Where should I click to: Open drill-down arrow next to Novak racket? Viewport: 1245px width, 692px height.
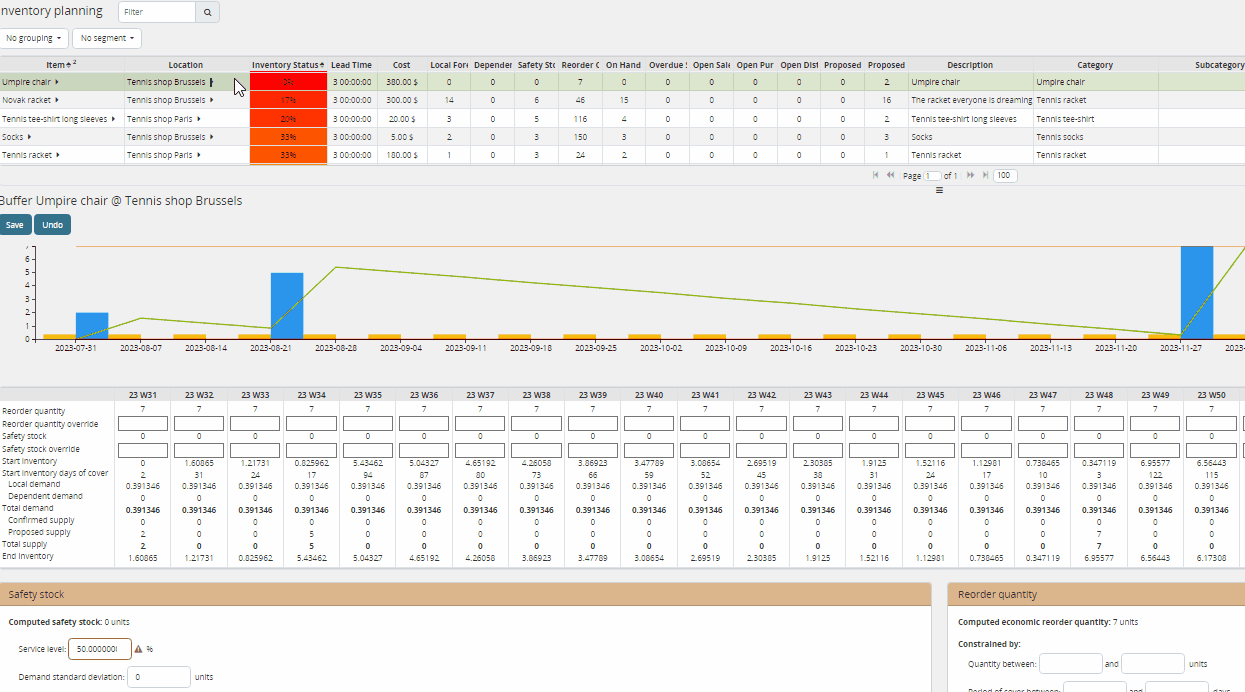pos(57,100)
